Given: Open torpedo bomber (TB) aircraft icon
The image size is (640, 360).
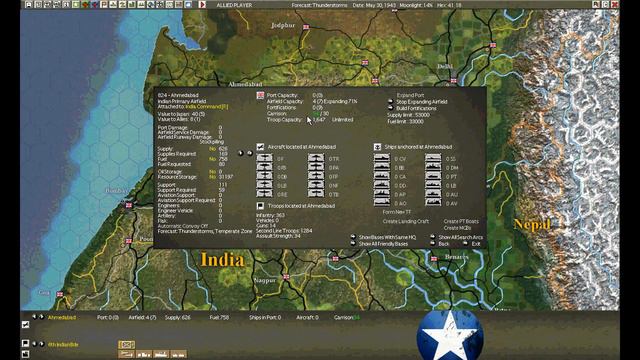Looking at the screenshot, I should [316, 194].
